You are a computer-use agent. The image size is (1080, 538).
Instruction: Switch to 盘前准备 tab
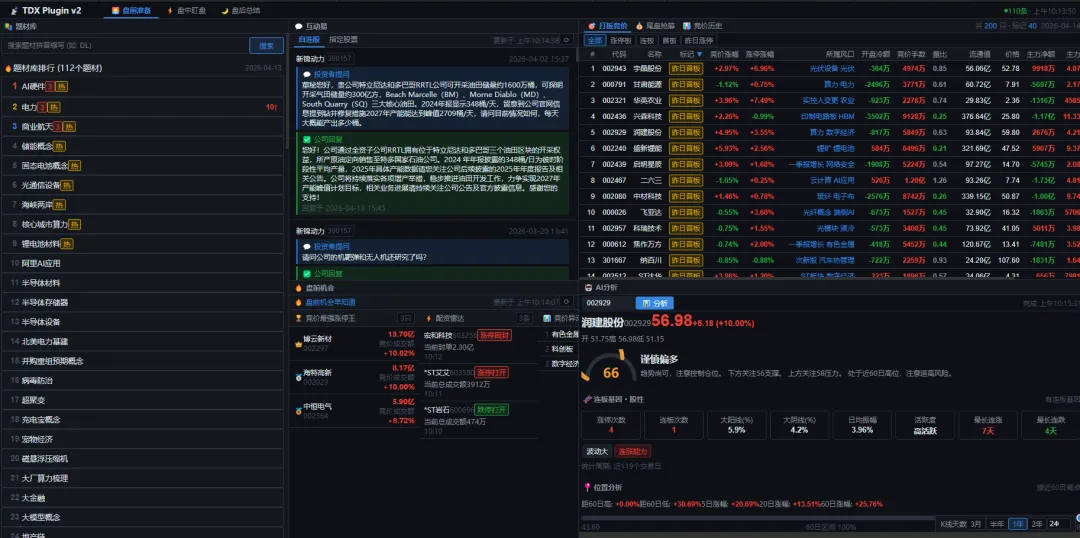pyautogui.click(x=132, y=11)
